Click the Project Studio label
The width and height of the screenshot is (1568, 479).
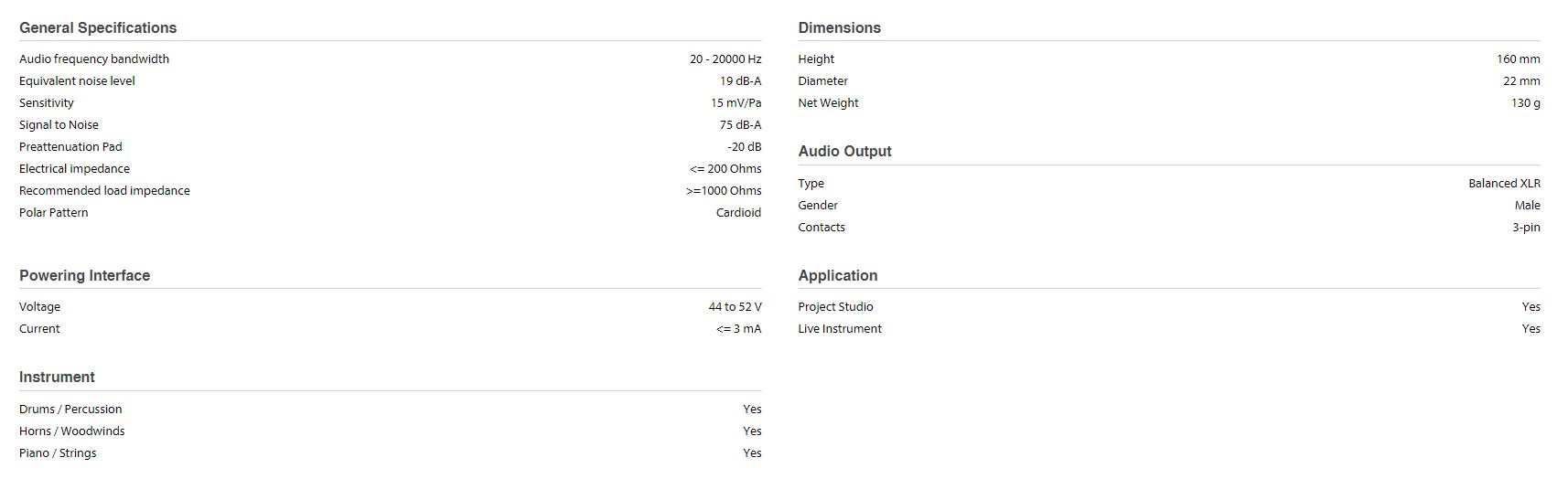click(x=835, y=306)
